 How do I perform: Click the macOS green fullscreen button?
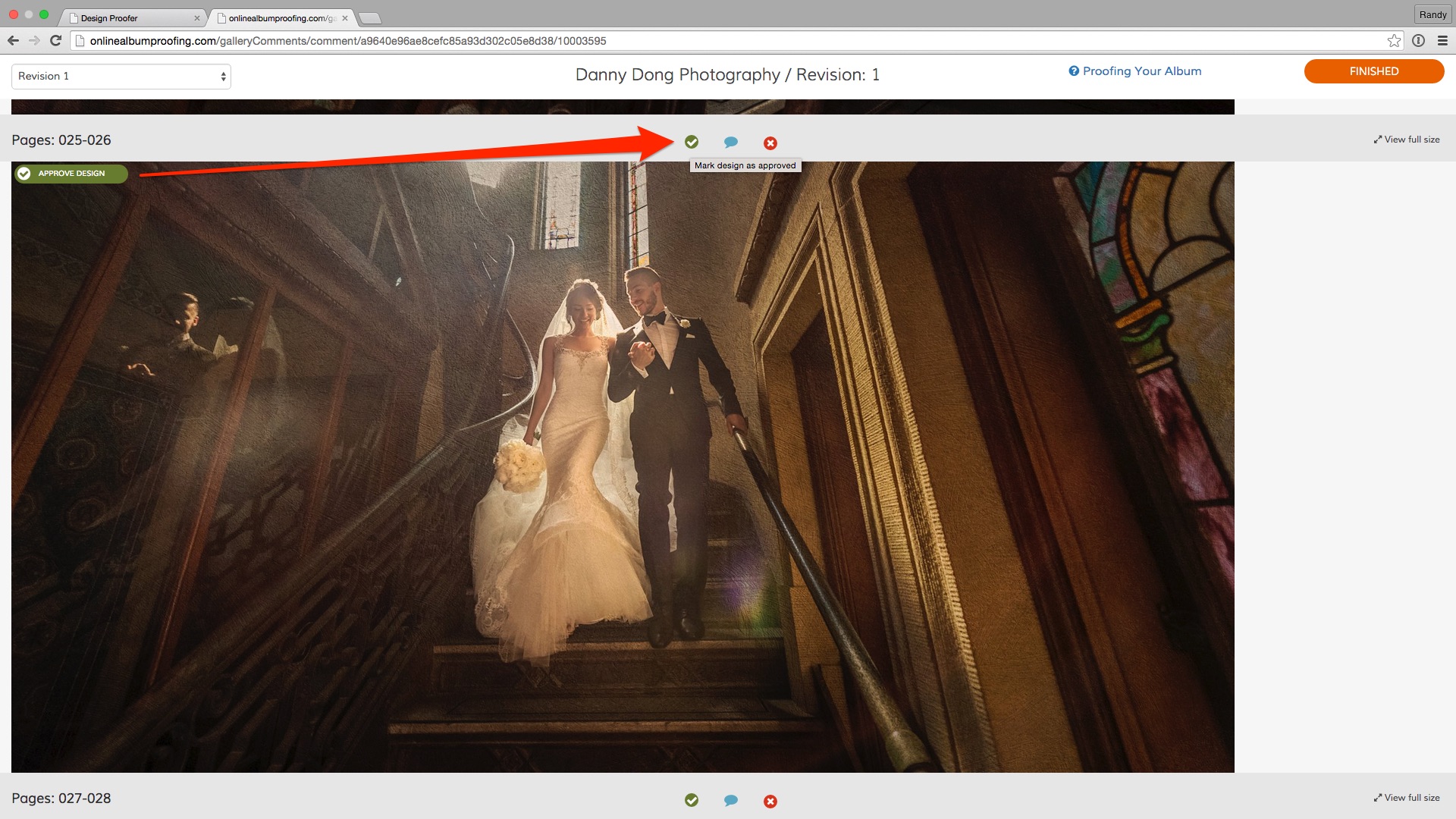(x=44, y=14)
